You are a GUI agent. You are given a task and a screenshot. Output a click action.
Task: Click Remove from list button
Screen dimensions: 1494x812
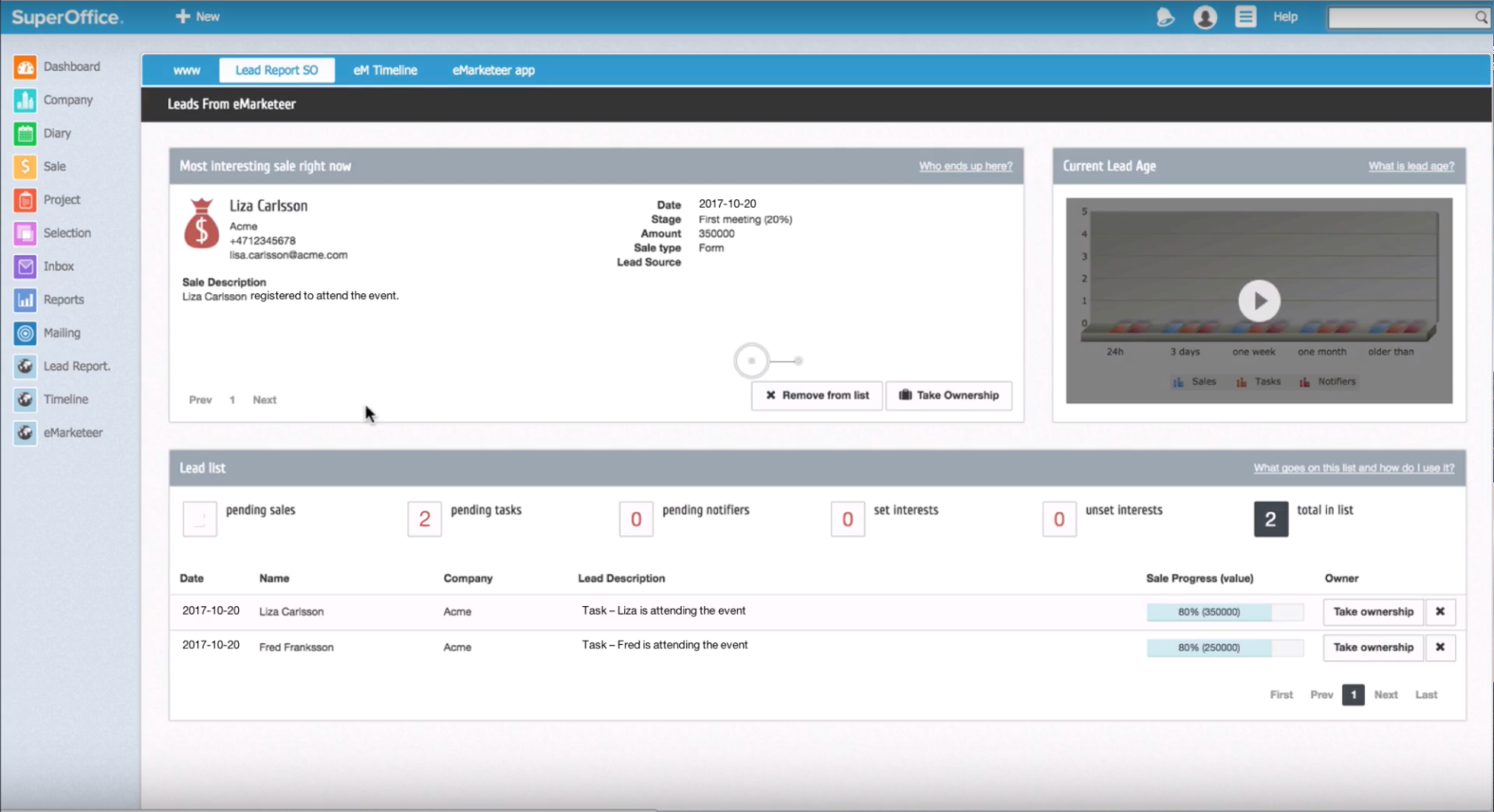pos(817,395)
